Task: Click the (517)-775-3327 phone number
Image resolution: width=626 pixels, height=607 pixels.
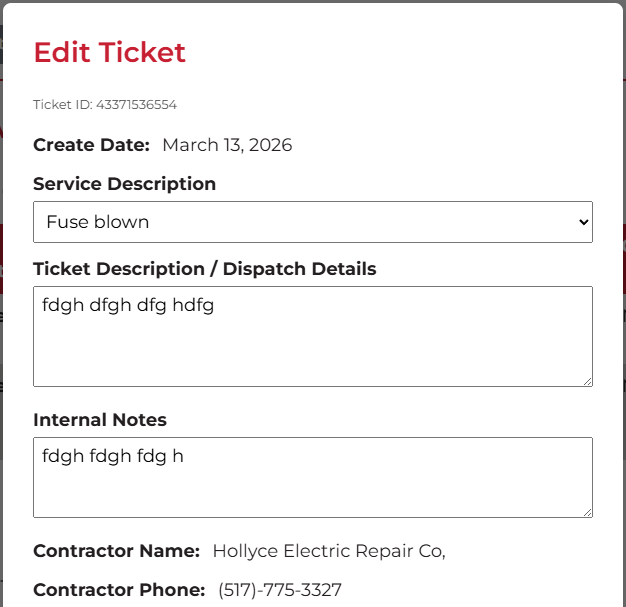Action: (x=280, y=590)
